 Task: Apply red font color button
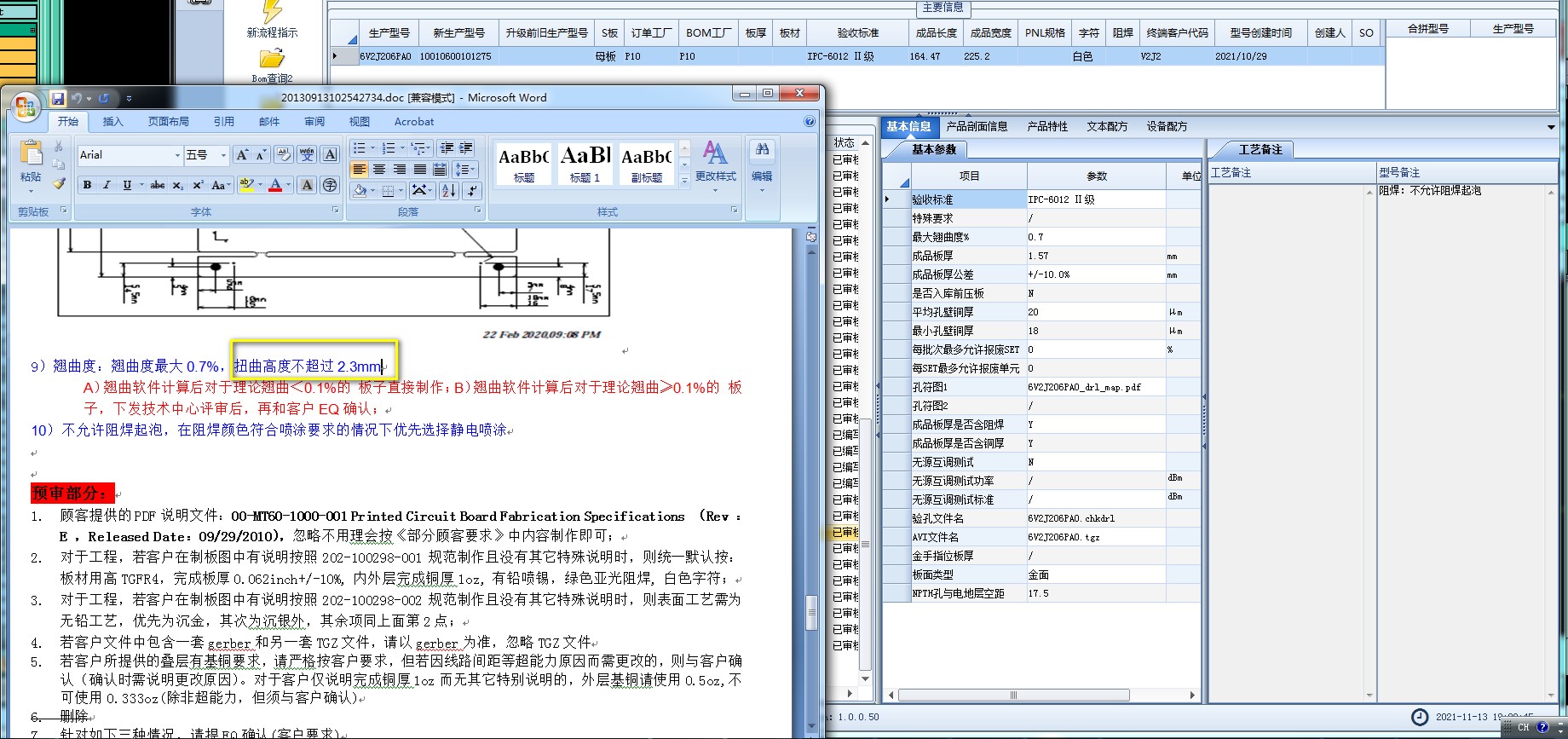tap(274, 185)
